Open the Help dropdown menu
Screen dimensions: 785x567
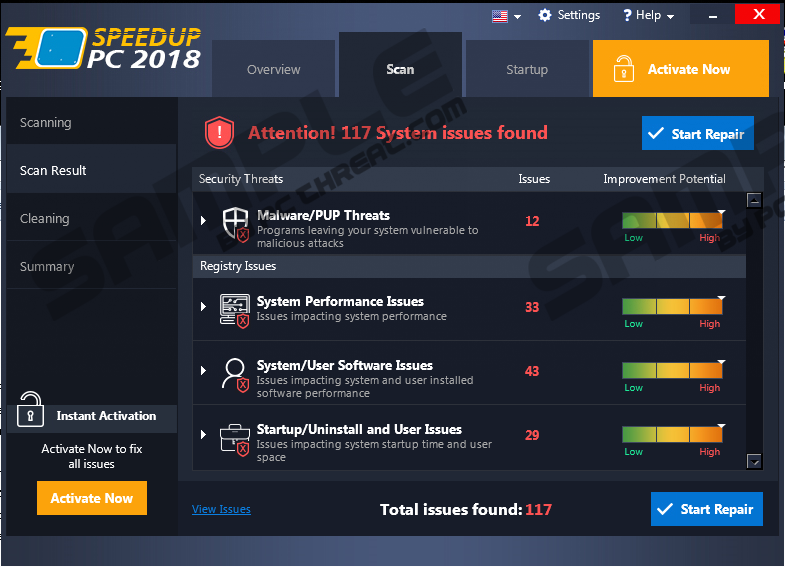(648, 16)
